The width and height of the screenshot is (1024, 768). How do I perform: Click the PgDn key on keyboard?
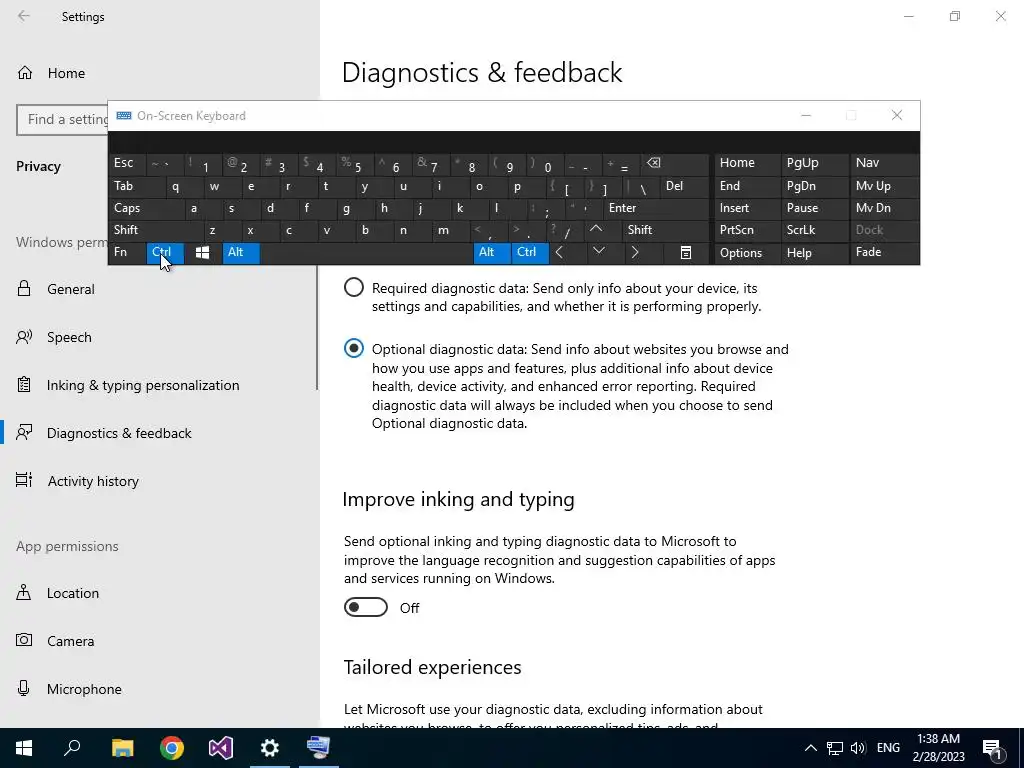pos(815,186)
